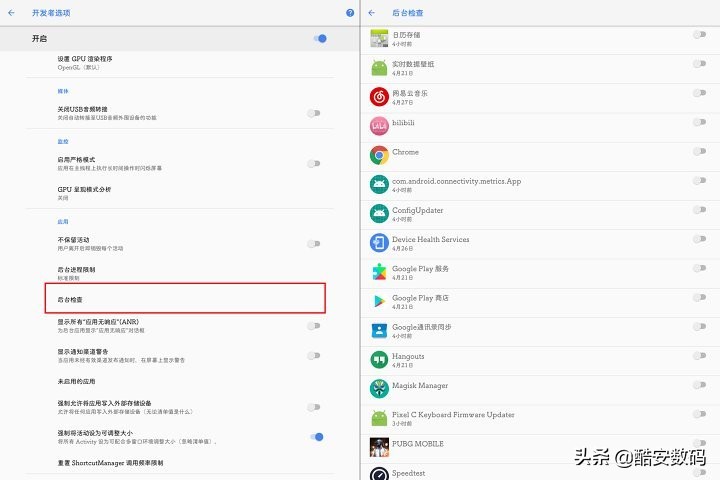
Task: Tap the PUBG MOBILE game icon
Action: coord(379,447)
